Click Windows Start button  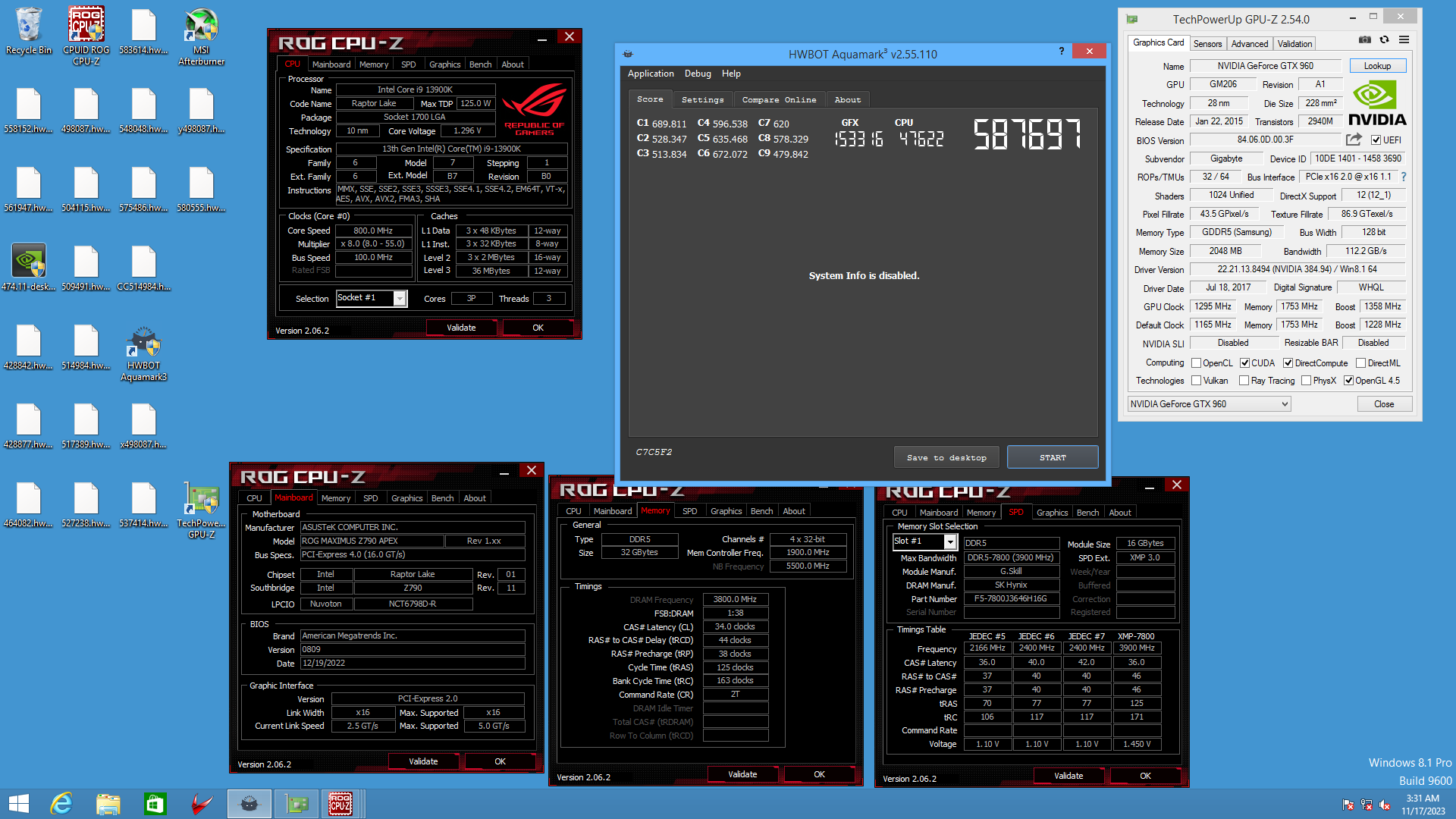[x=19, y=804]
